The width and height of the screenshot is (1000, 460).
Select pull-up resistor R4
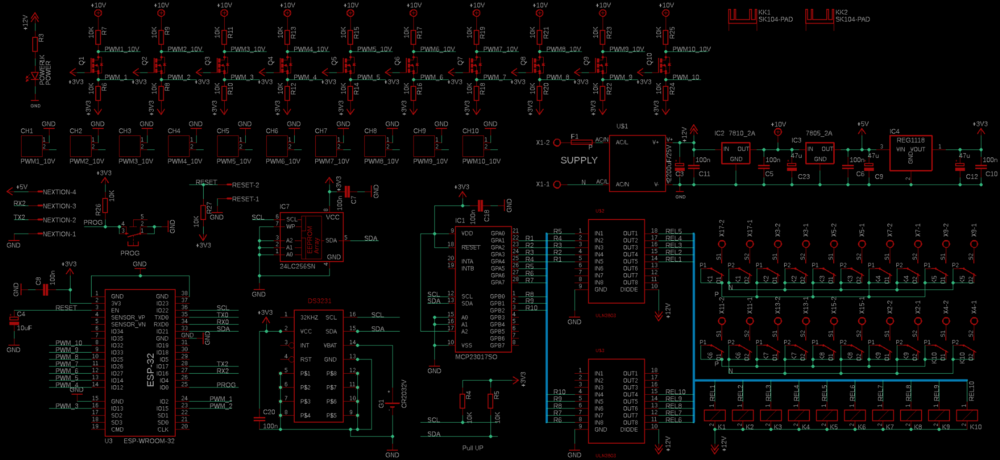(x=463, y=401)
